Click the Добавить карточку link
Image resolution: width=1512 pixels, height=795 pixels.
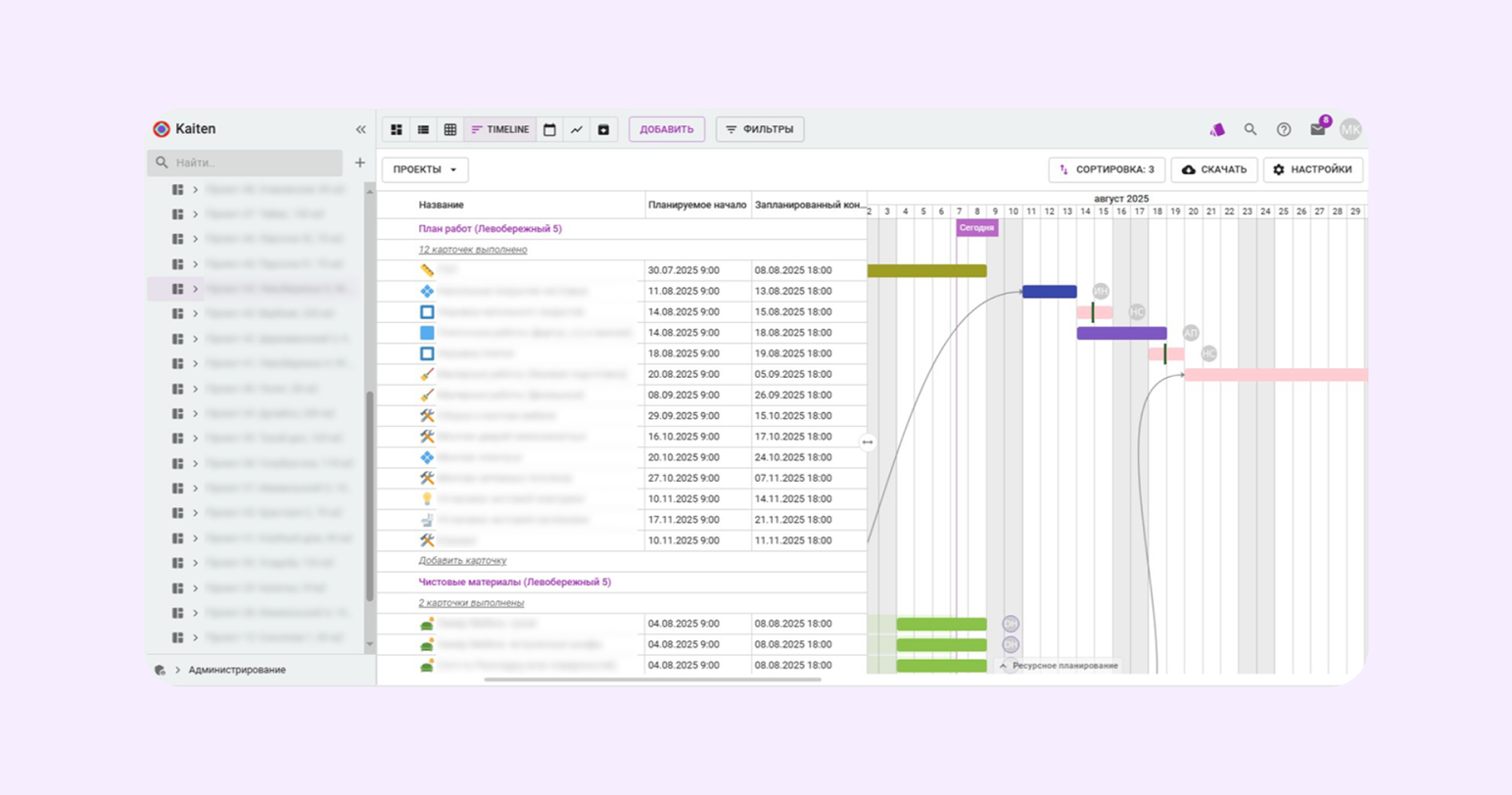click(462, 561)
